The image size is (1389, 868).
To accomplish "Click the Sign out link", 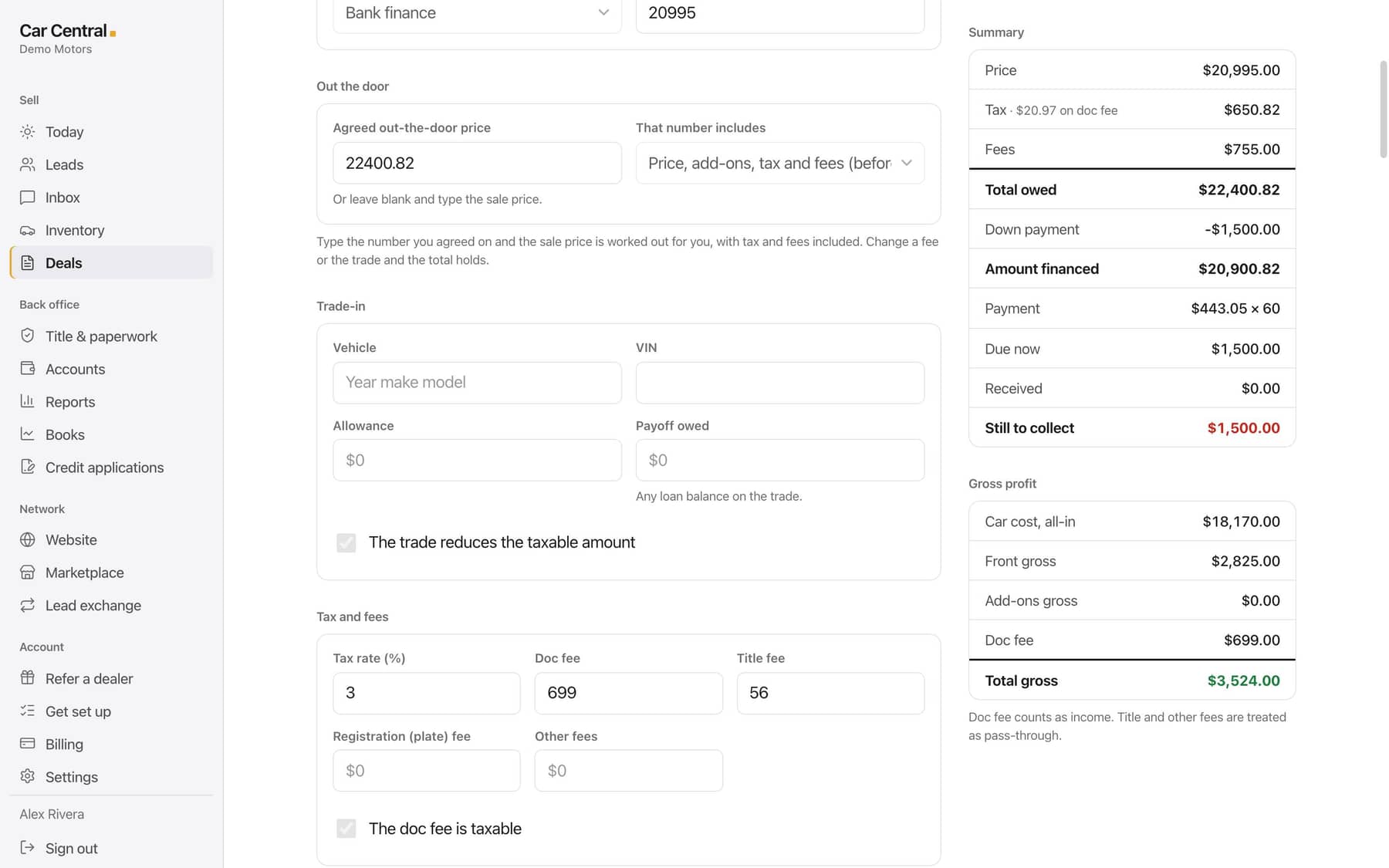I will pos(111,848).
